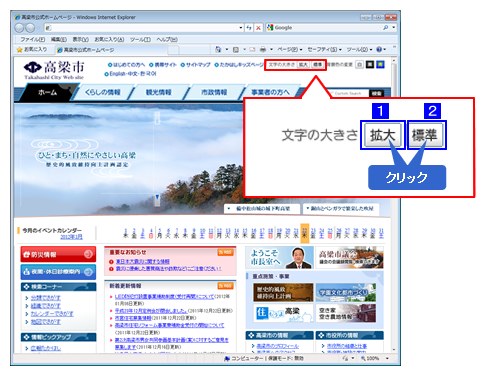
Task: Switch to the くらしの情報 tab
Action: [x=103, y=92]
